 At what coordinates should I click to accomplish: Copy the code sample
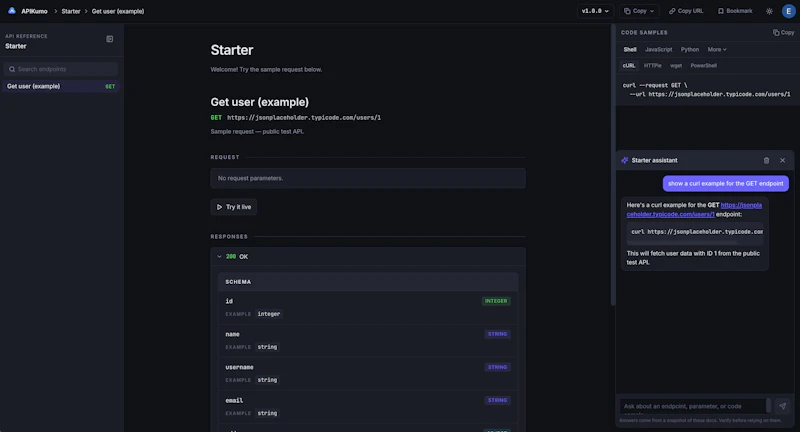click(x=784, y=33)
